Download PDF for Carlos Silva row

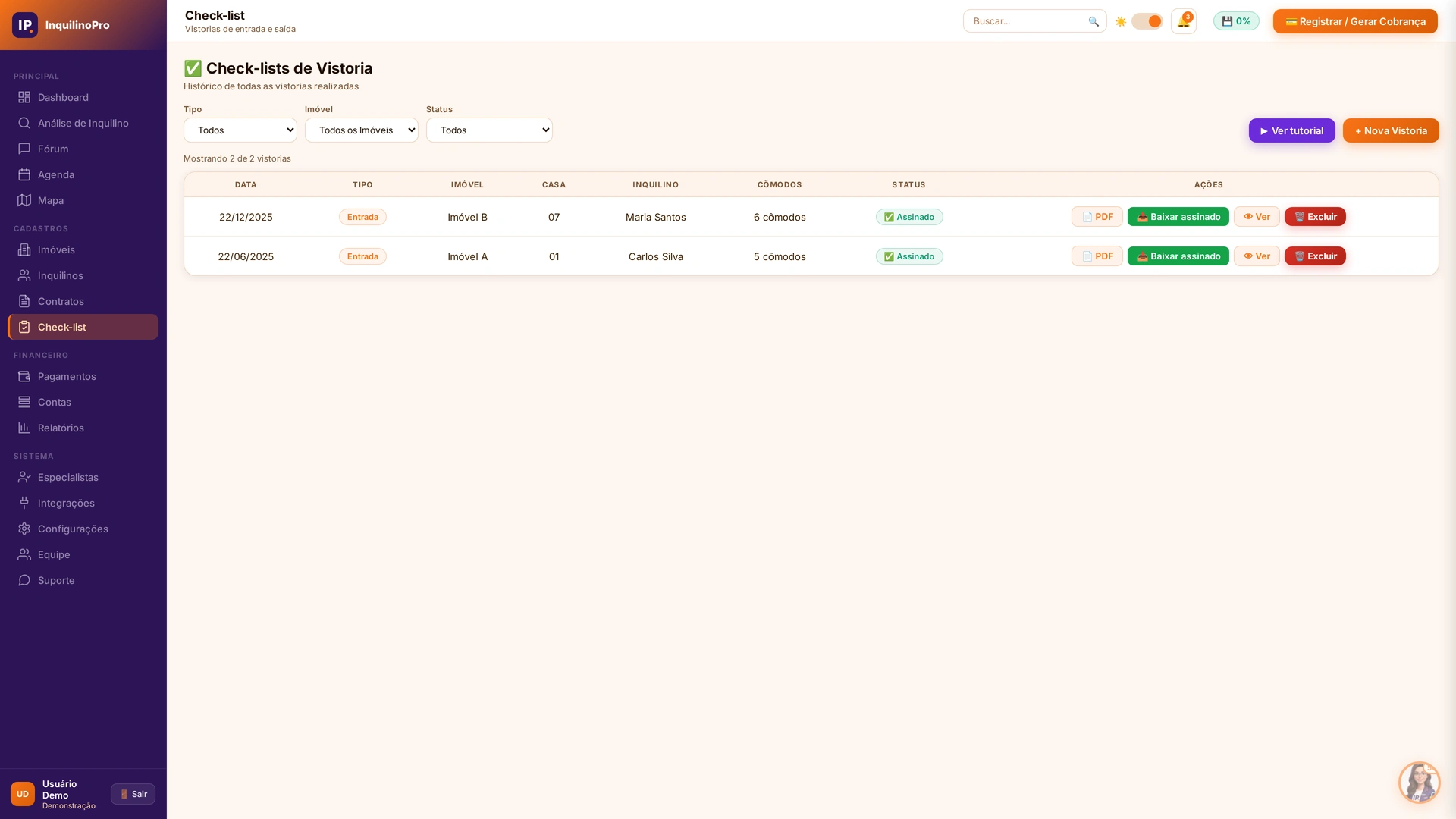click(x=1097, y=256)
